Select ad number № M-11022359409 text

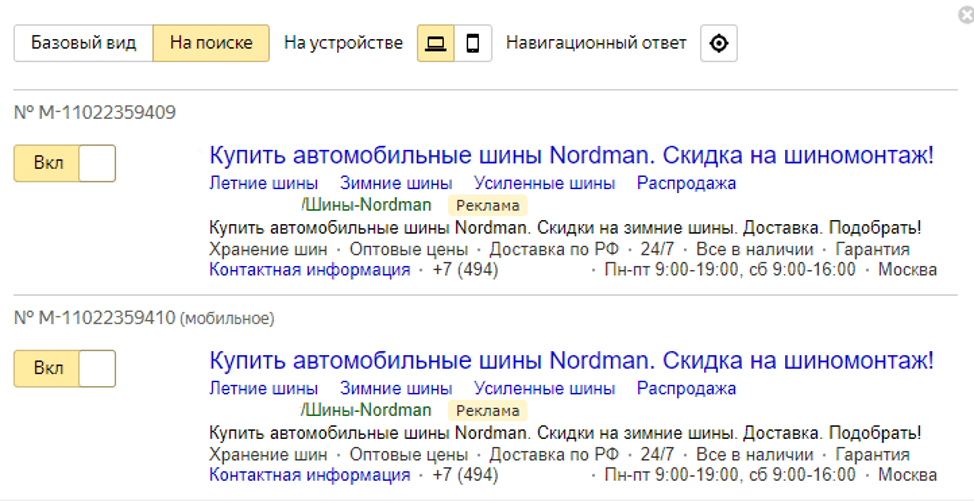click(94, 112)
